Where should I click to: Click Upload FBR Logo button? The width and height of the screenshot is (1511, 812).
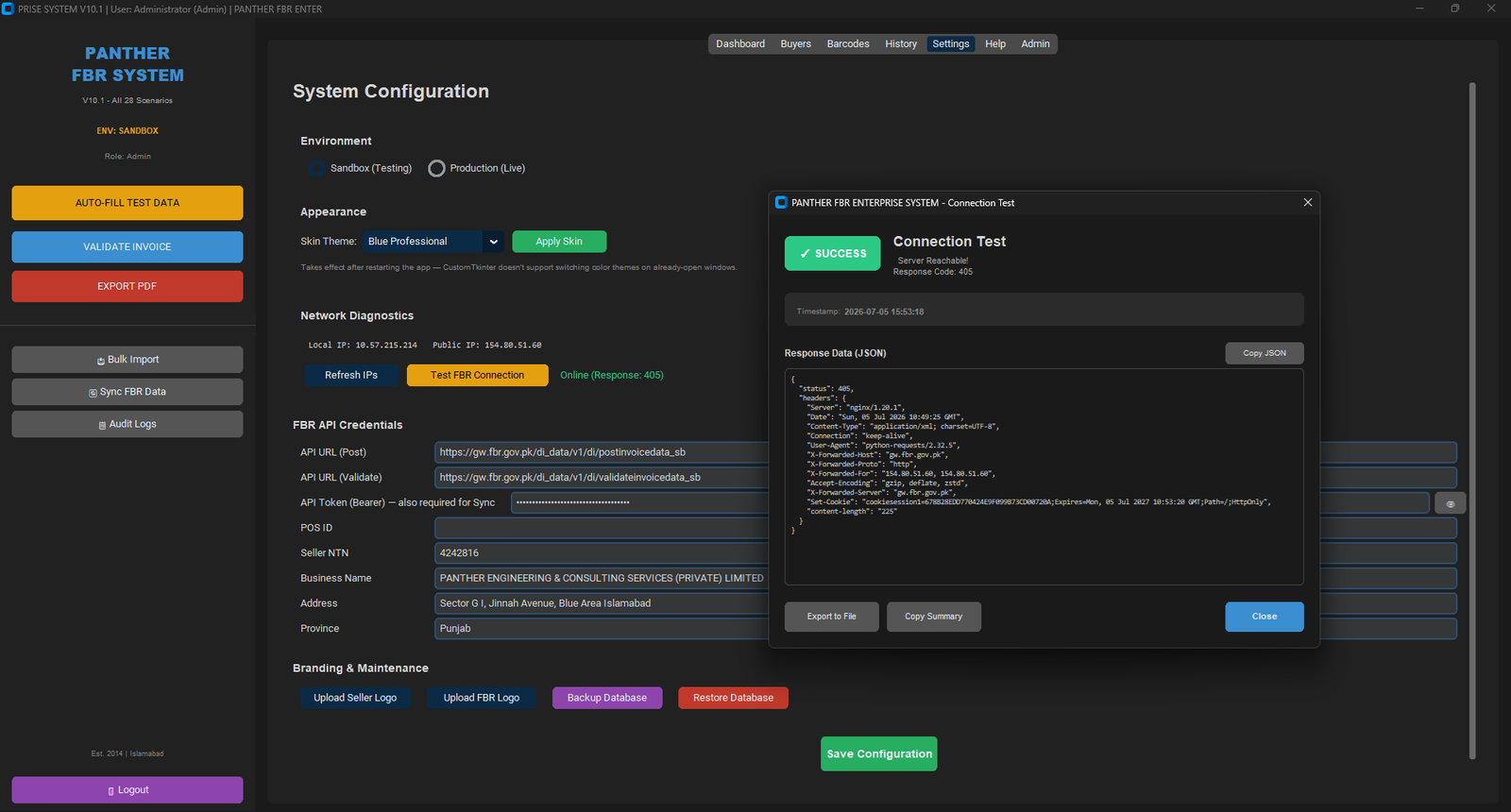pos(482,698)
